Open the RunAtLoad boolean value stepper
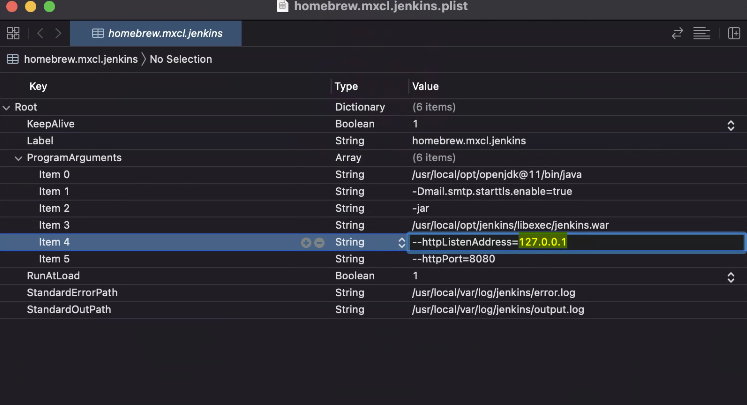The width and height of the screenshot is (747, 405). click(x=730, y=277)
